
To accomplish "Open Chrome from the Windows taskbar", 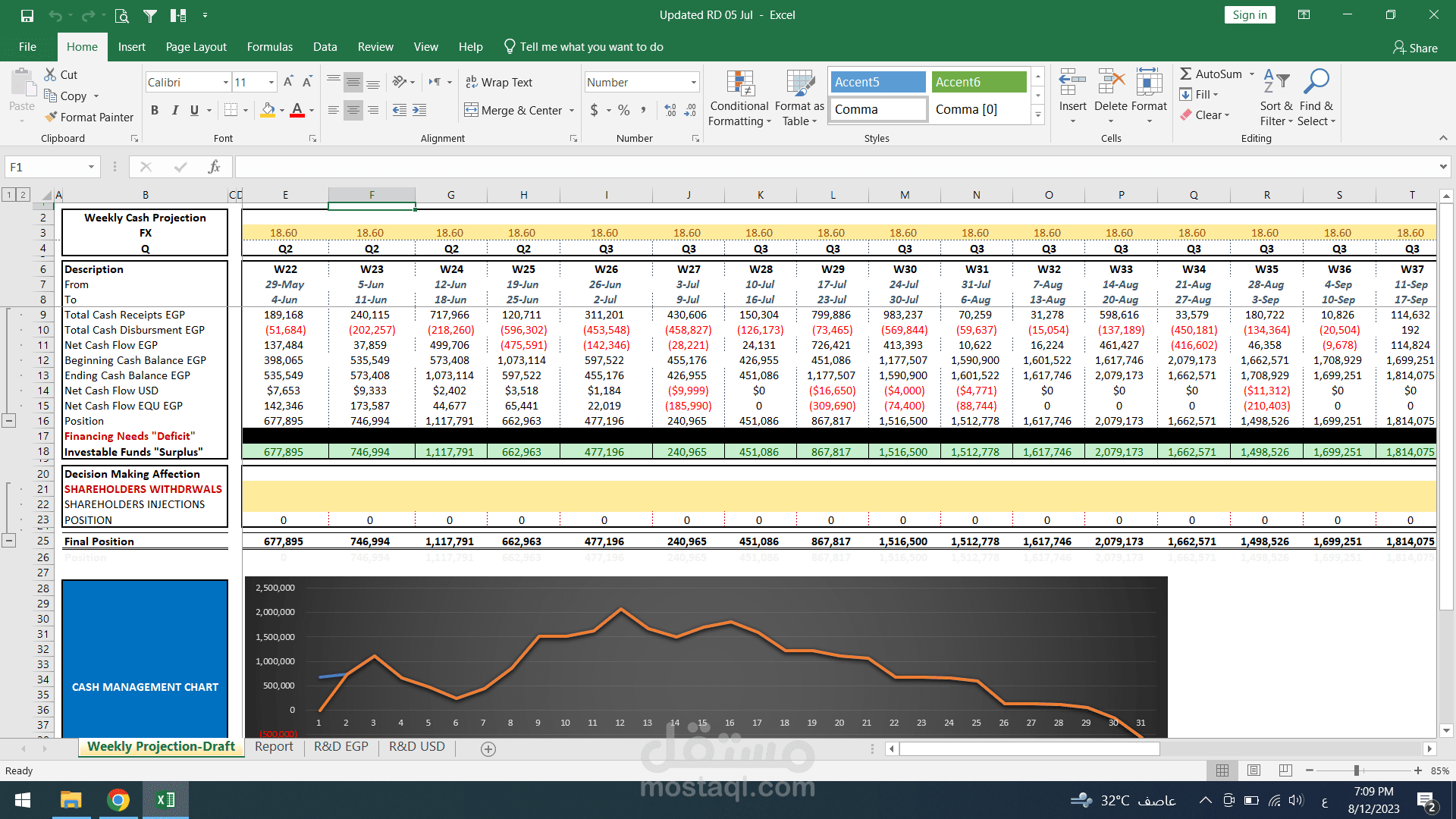I will coord(118,800).
